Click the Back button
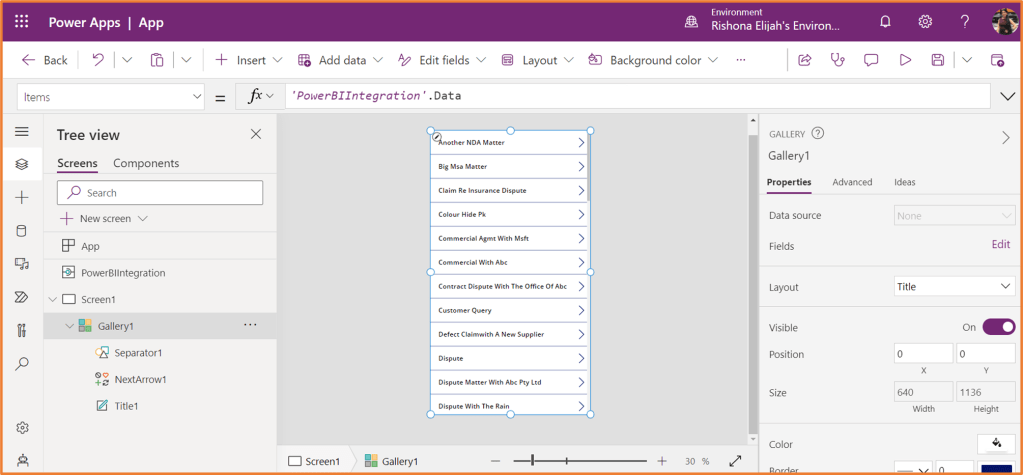 (45, 60)
